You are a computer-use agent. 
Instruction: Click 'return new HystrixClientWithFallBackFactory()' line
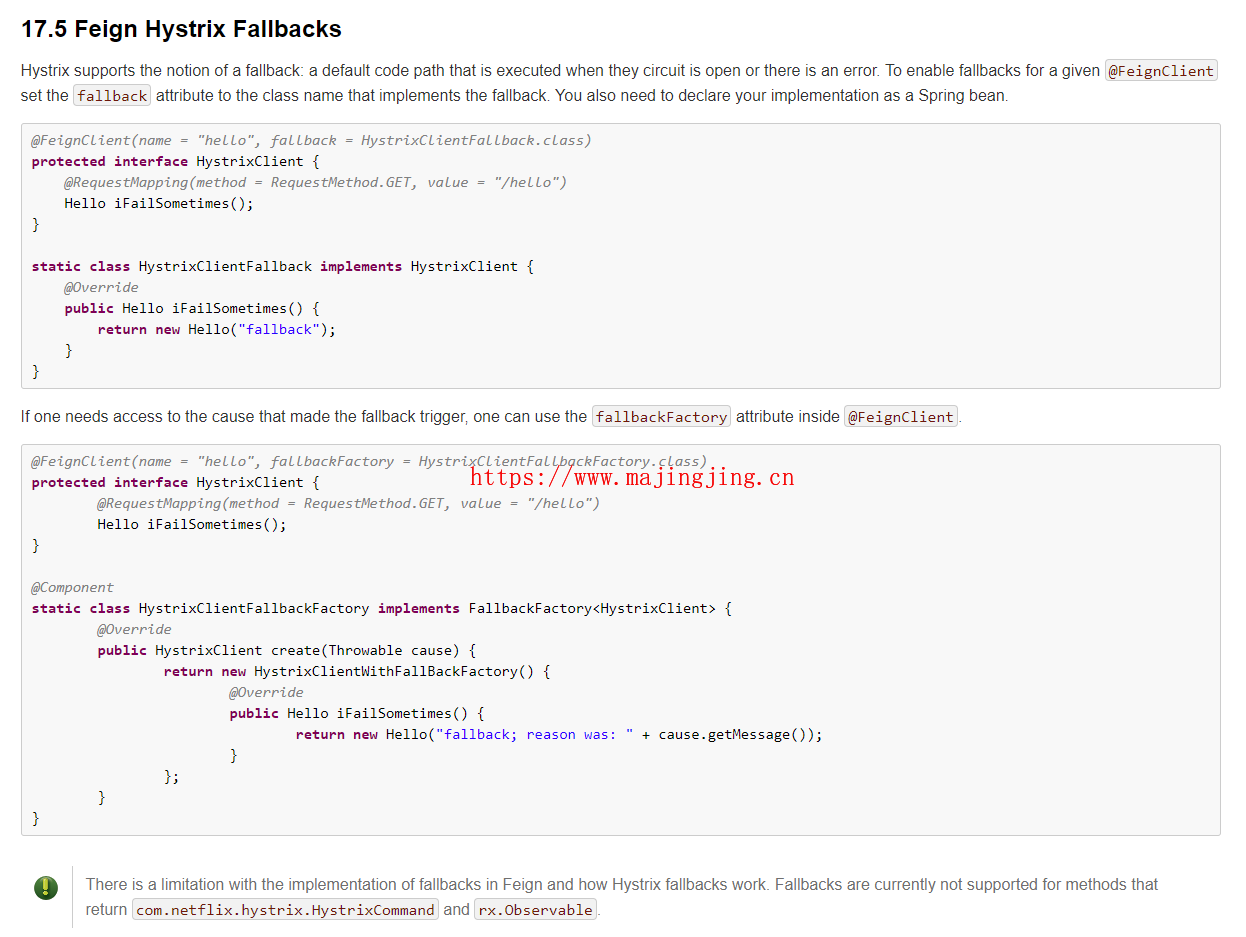[357, 671]
